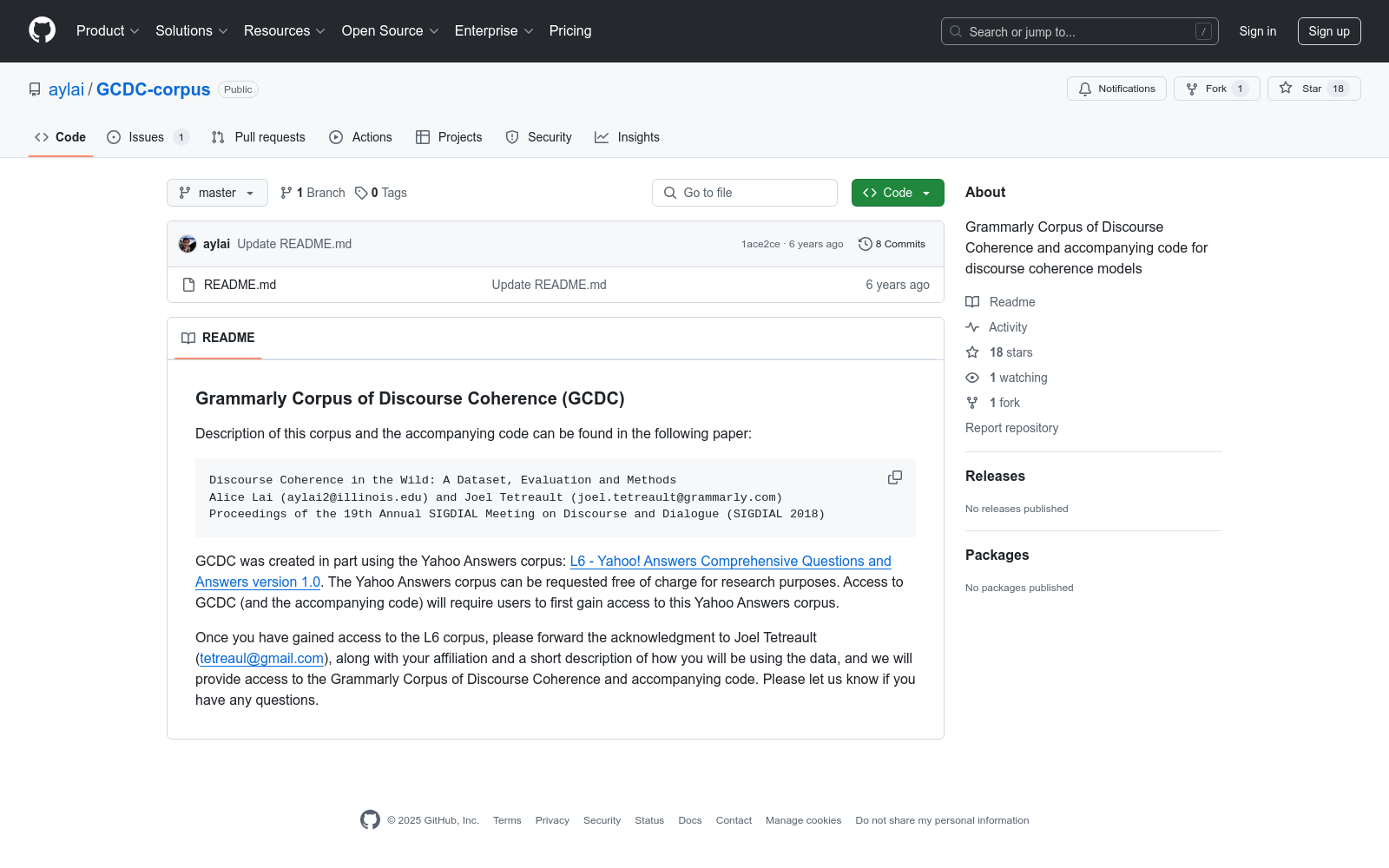Expand the Product menu
Image resolution: width=1389 pixels, height=868 pixels.
[x=108, y=31]
